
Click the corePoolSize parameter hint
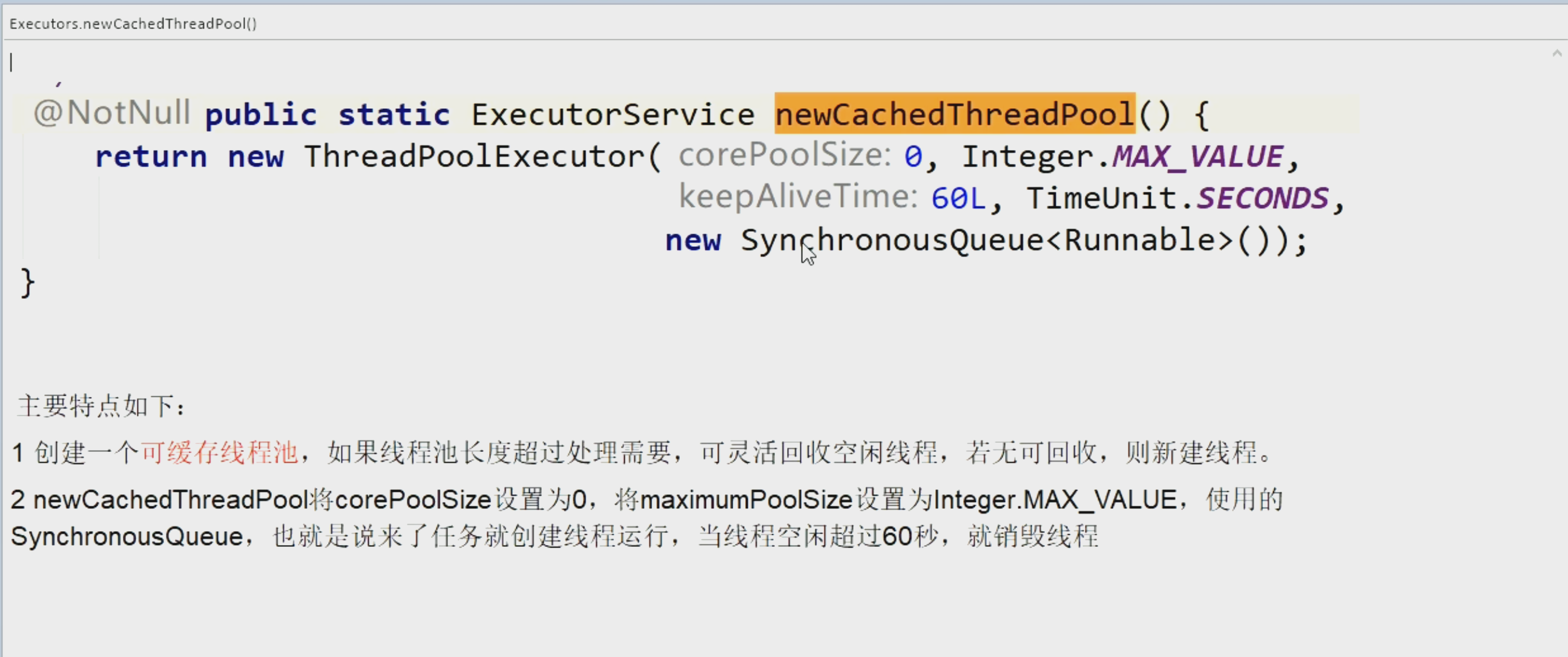tap(784, 155)
